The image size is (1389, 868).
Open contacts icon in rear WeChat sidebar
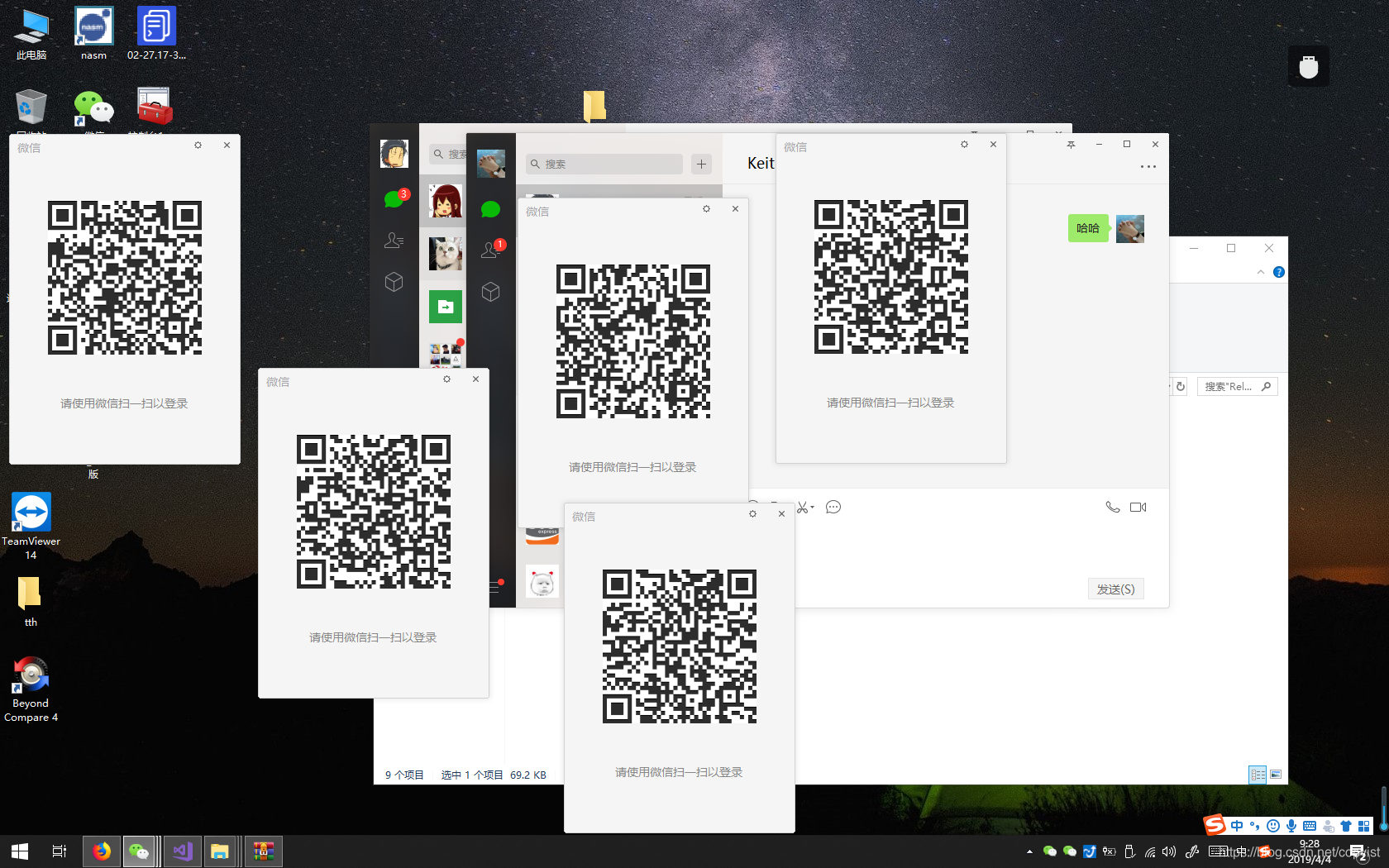(x=394, y=241)
